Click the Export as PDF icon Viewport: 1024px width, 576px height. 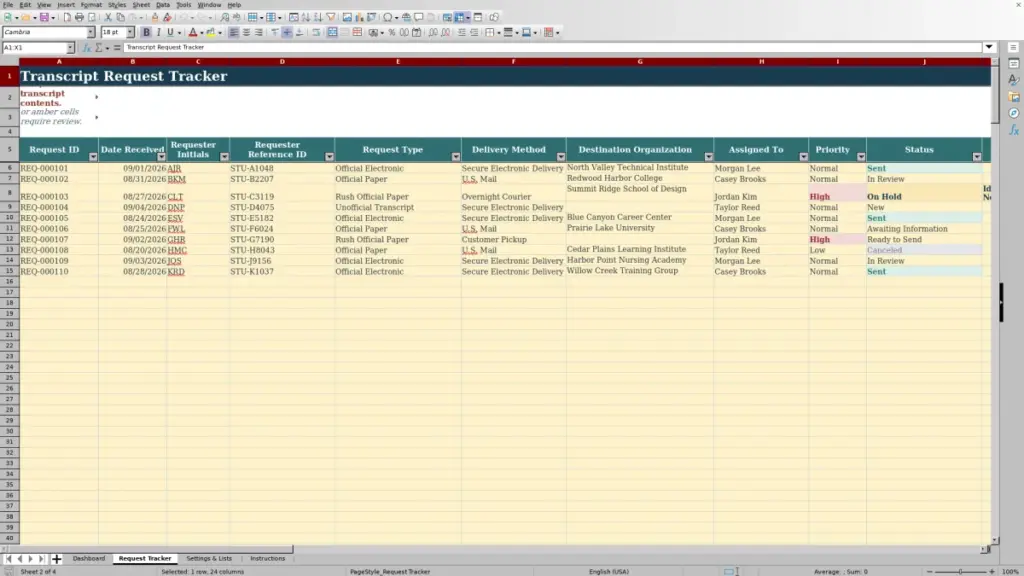(67, 18)
